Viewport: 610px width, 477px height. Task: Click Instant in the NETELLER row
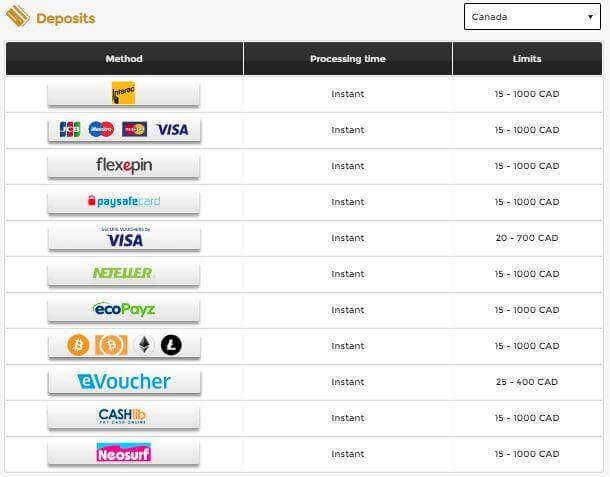click(x=348, y=274)
